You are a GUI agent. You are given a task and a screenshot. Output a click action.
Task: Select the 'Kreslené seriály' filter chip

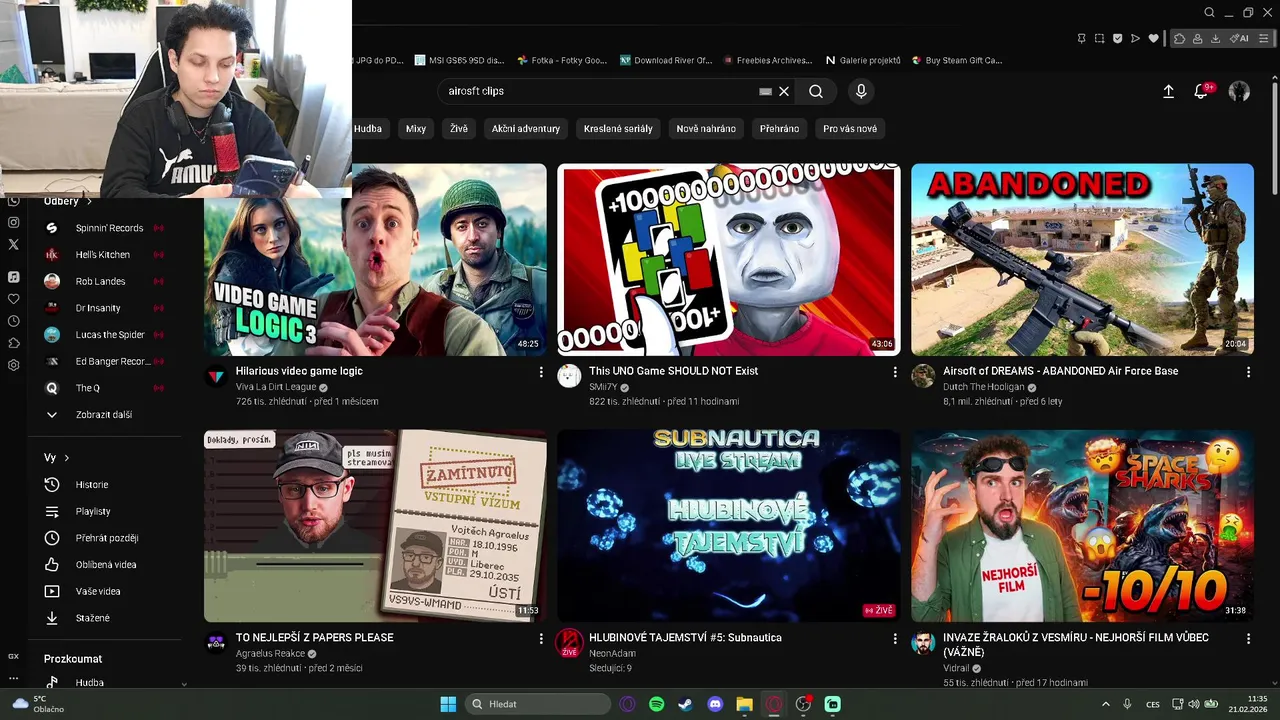tap(618, 128)
